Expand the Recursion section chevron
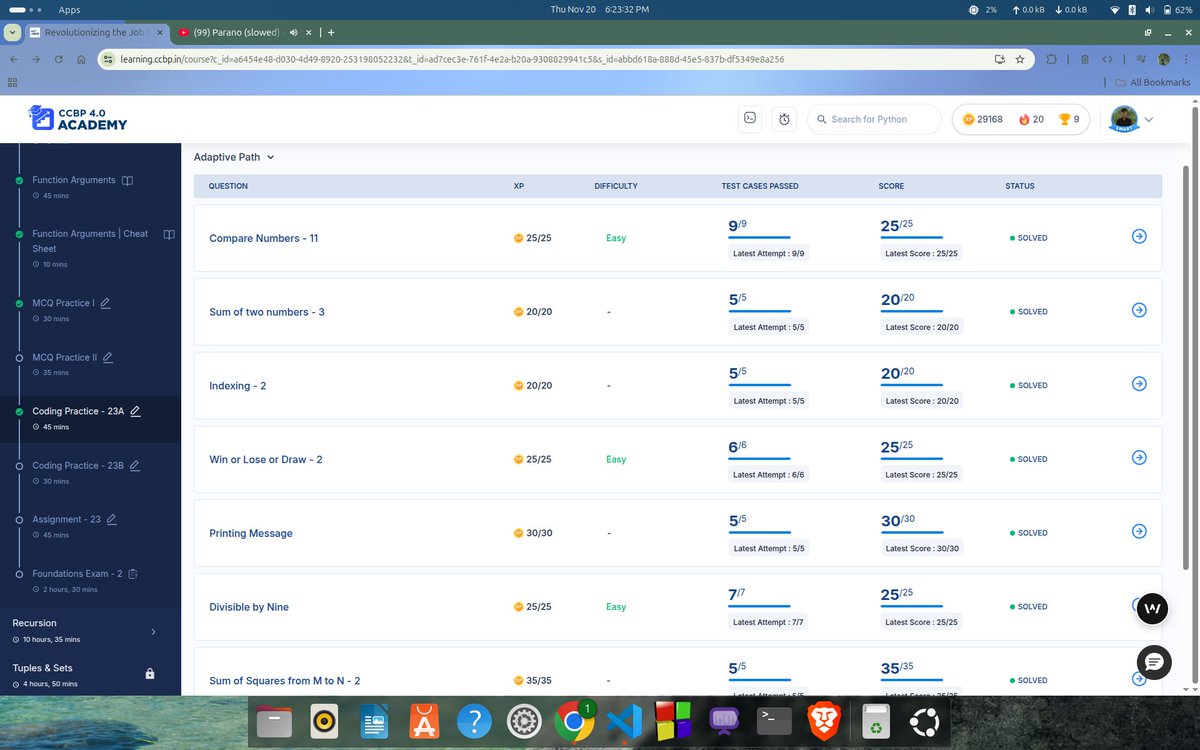Viewport: 1200px width, 750px height. pos(153,632)
